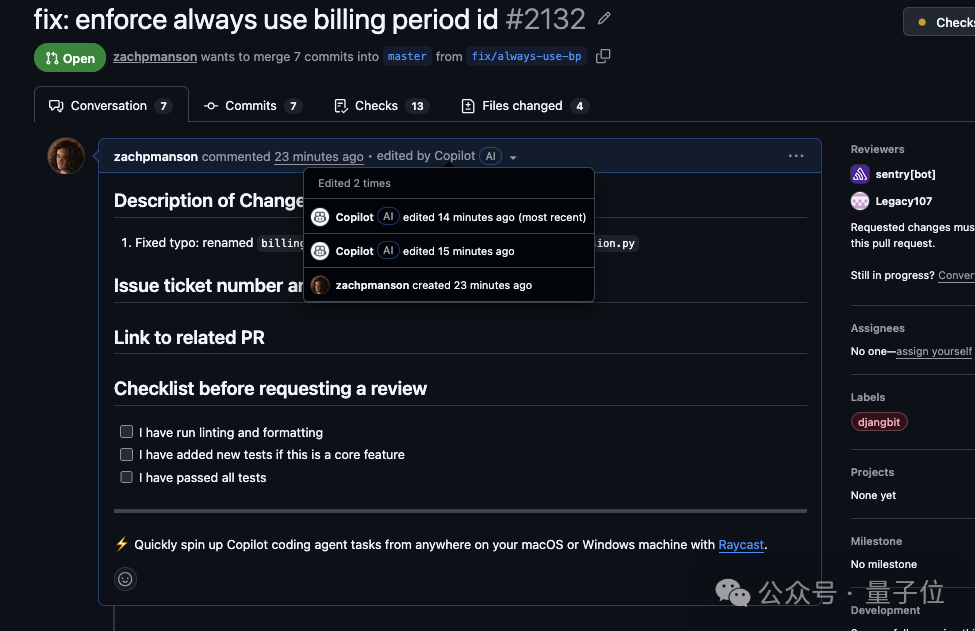Viewport: 975px width, 631px height.
Task: Click the AI badge next to Copilot
Action: (490, 156)
